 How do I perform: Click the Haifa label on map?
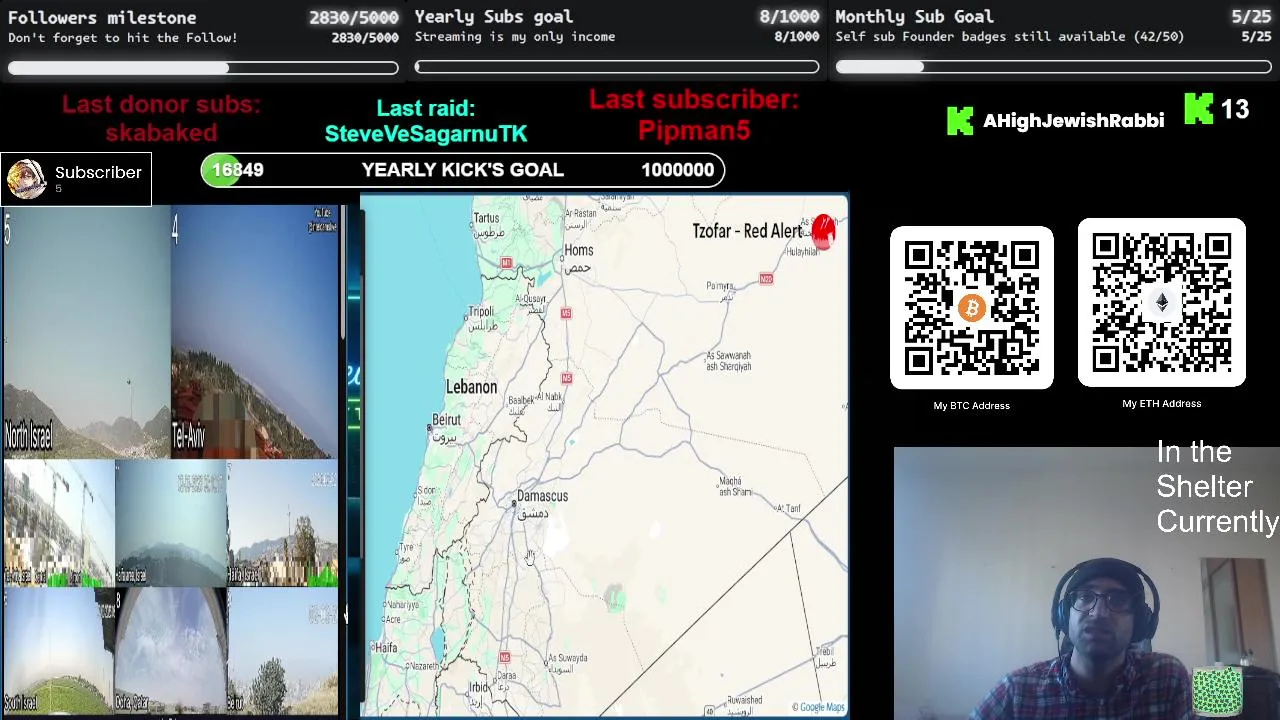tap(384, 648)
